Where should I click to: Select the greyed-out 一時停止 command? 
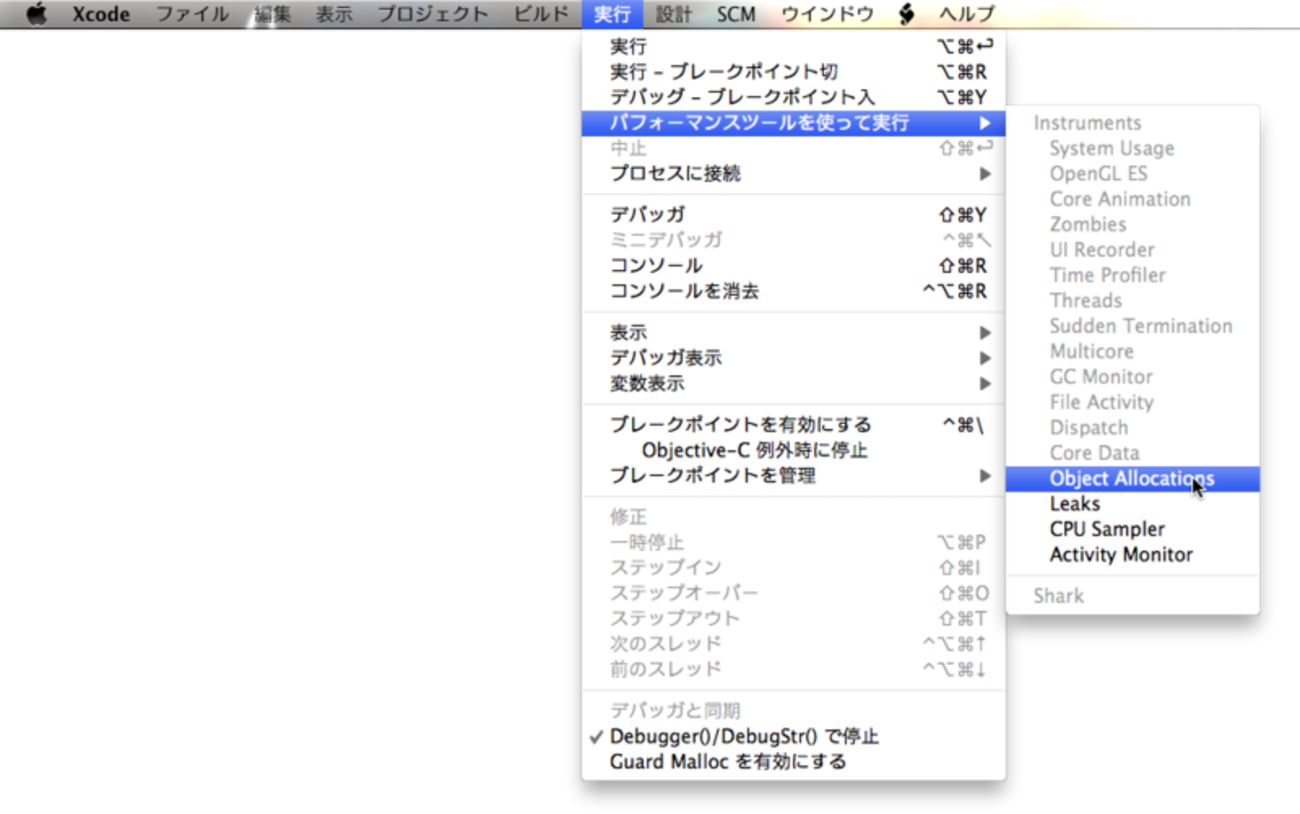(x=794, y=542)
